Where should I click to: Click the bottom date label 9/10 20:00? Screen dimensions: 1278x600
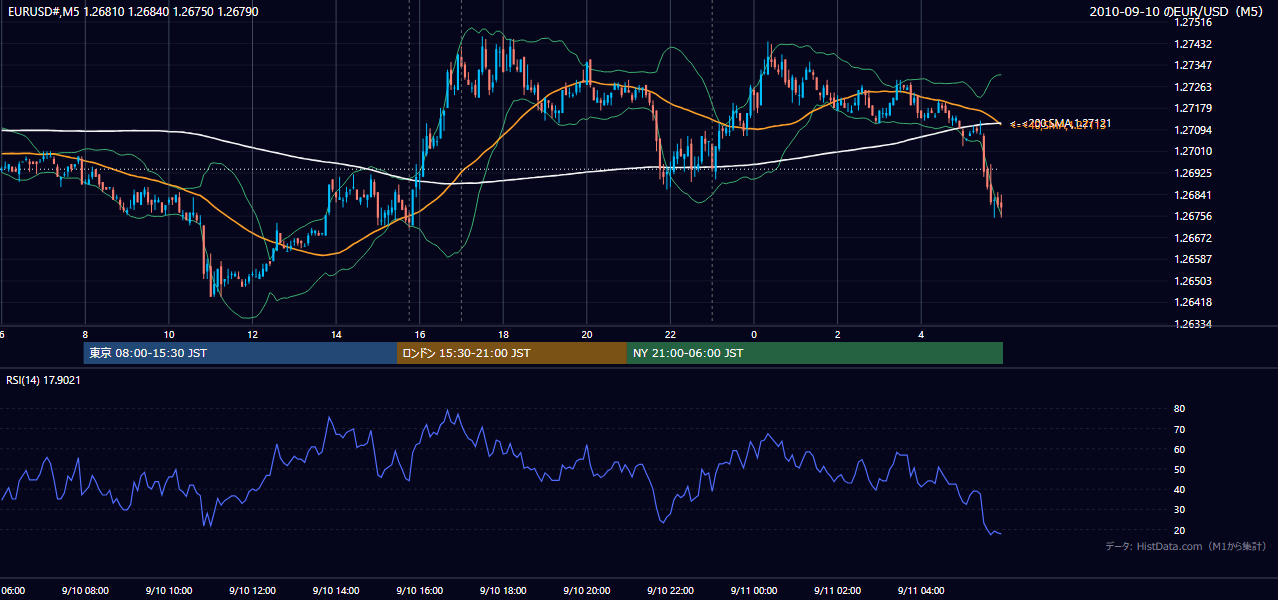pyautogui.click(x=586, y=591)
